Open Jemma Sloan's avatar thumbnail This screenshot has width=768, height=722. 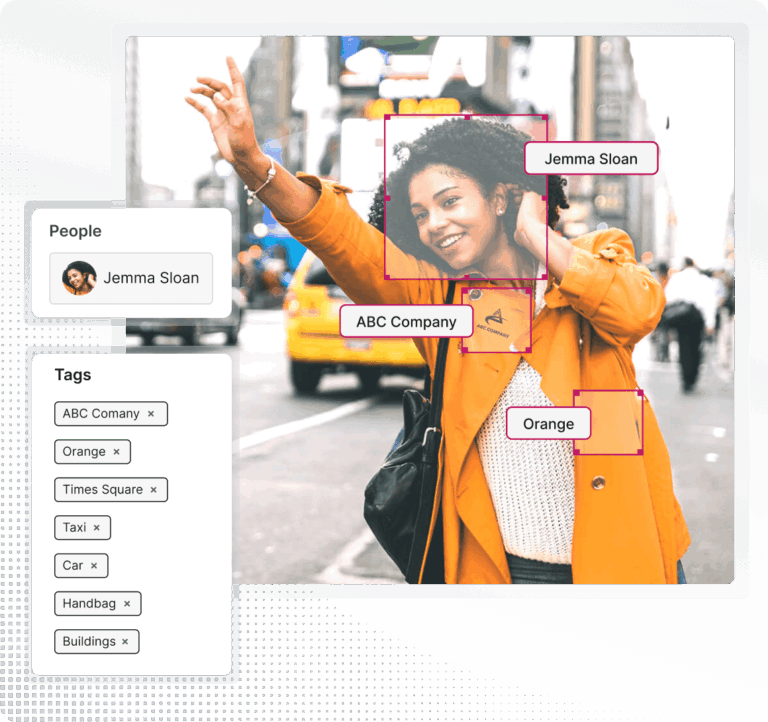click(79, 278)
